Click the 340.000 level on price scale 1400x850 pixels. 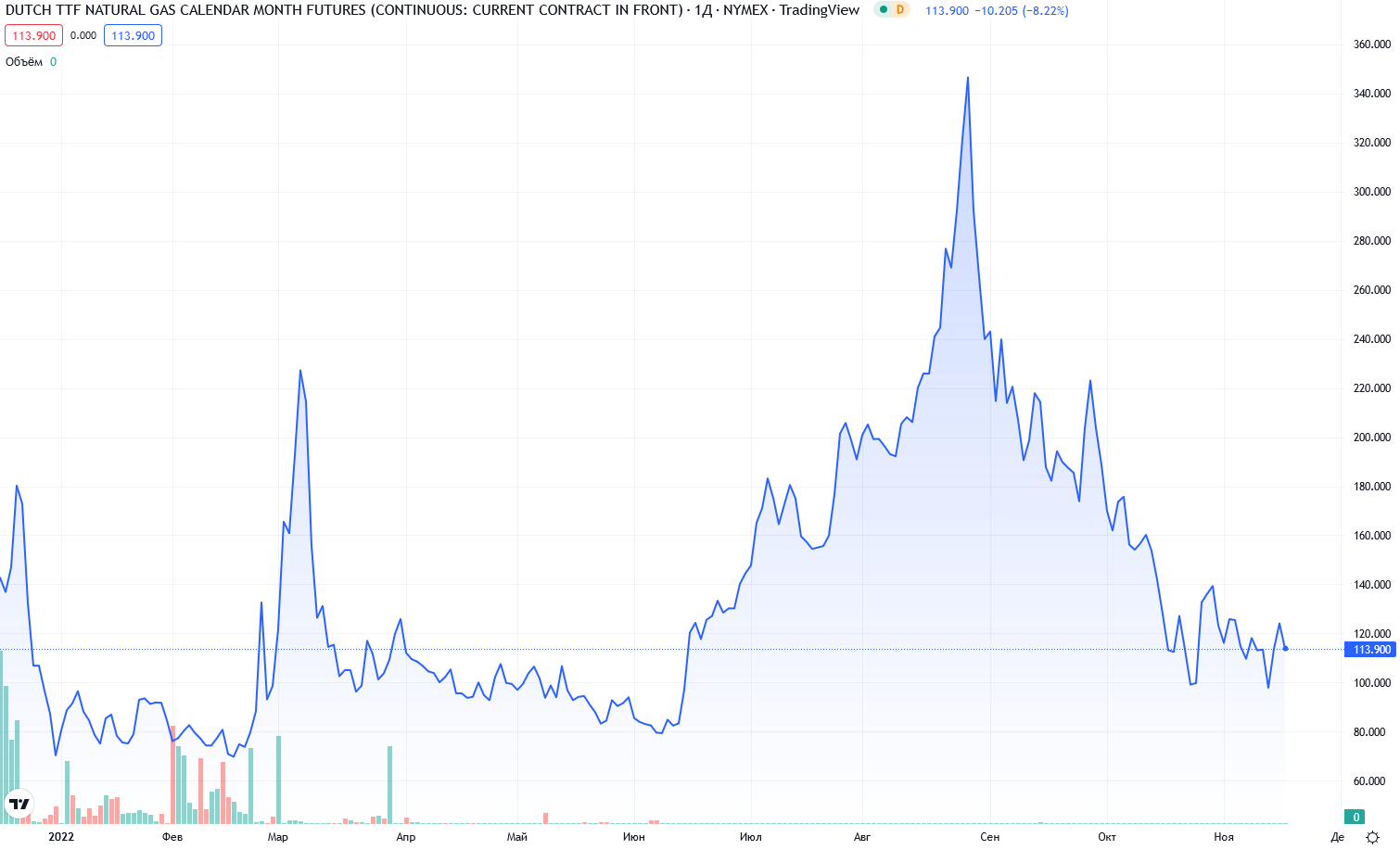[1371, 94]
